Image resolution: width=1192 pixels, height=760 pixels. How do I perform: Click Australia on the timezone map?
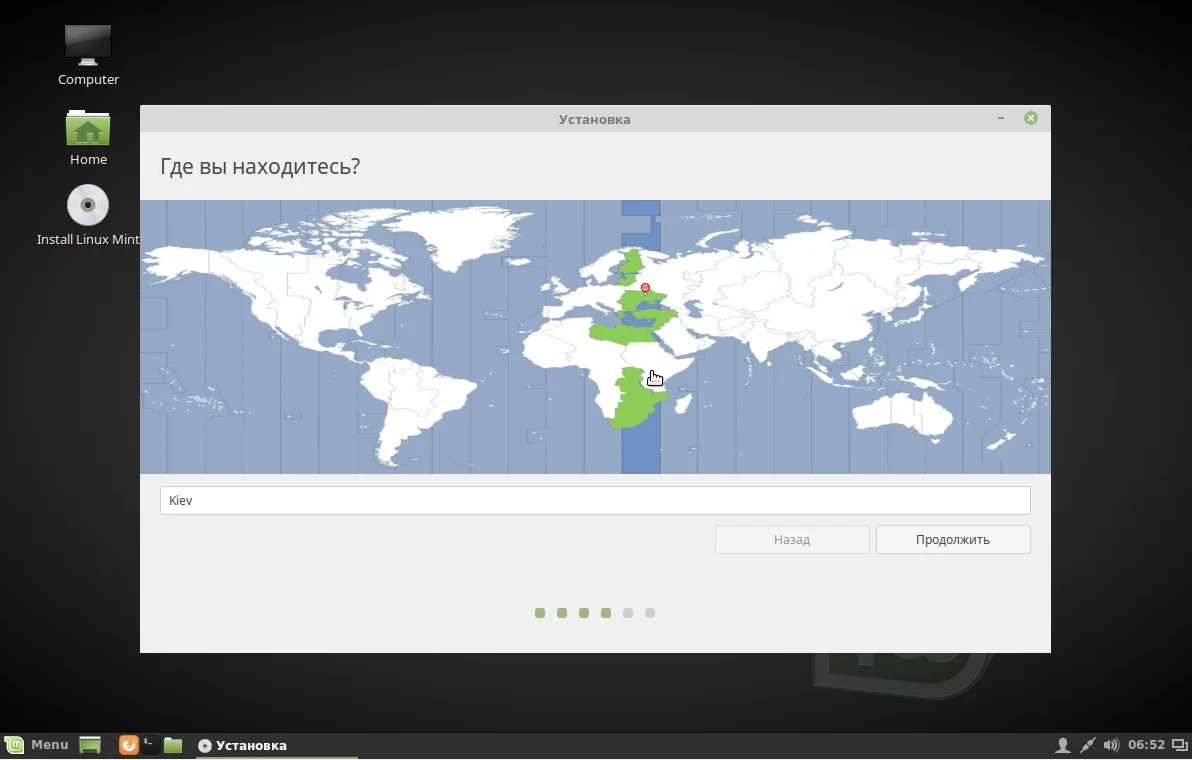(902, 413)
